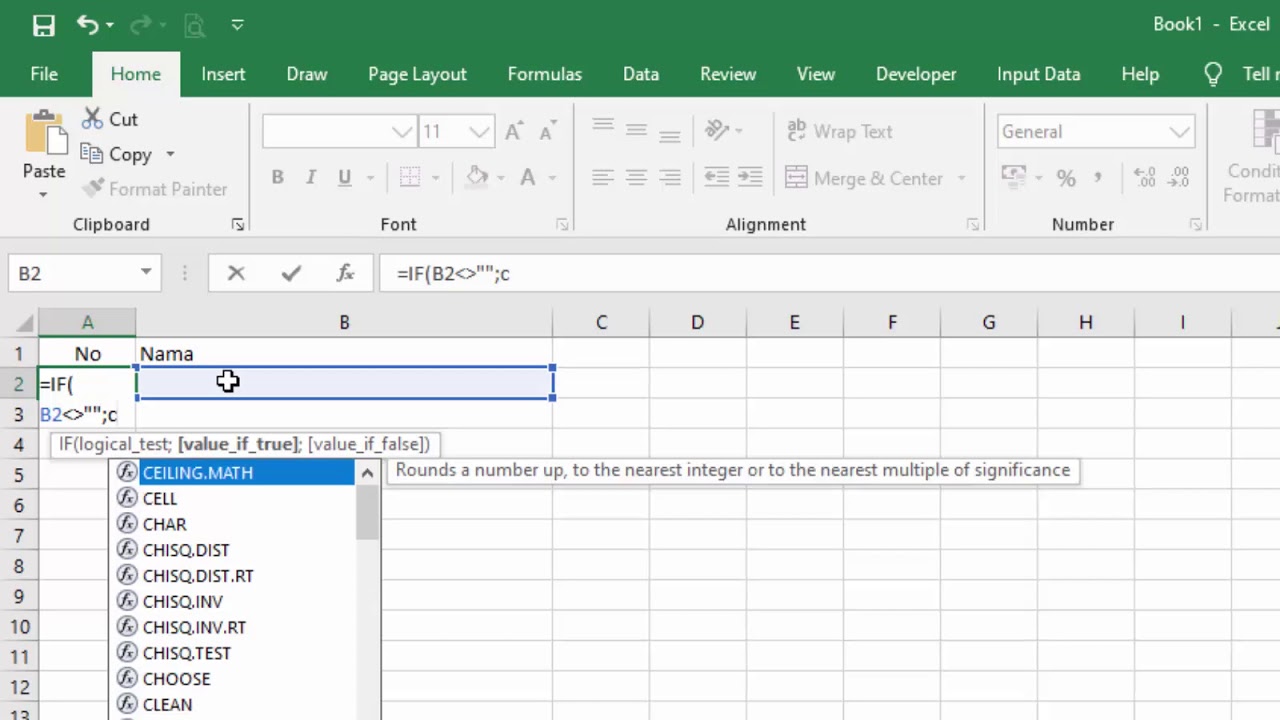Click Accounting Number Format icon
The width and height of the screenshot is (1280, 720).
point(1013,178)
